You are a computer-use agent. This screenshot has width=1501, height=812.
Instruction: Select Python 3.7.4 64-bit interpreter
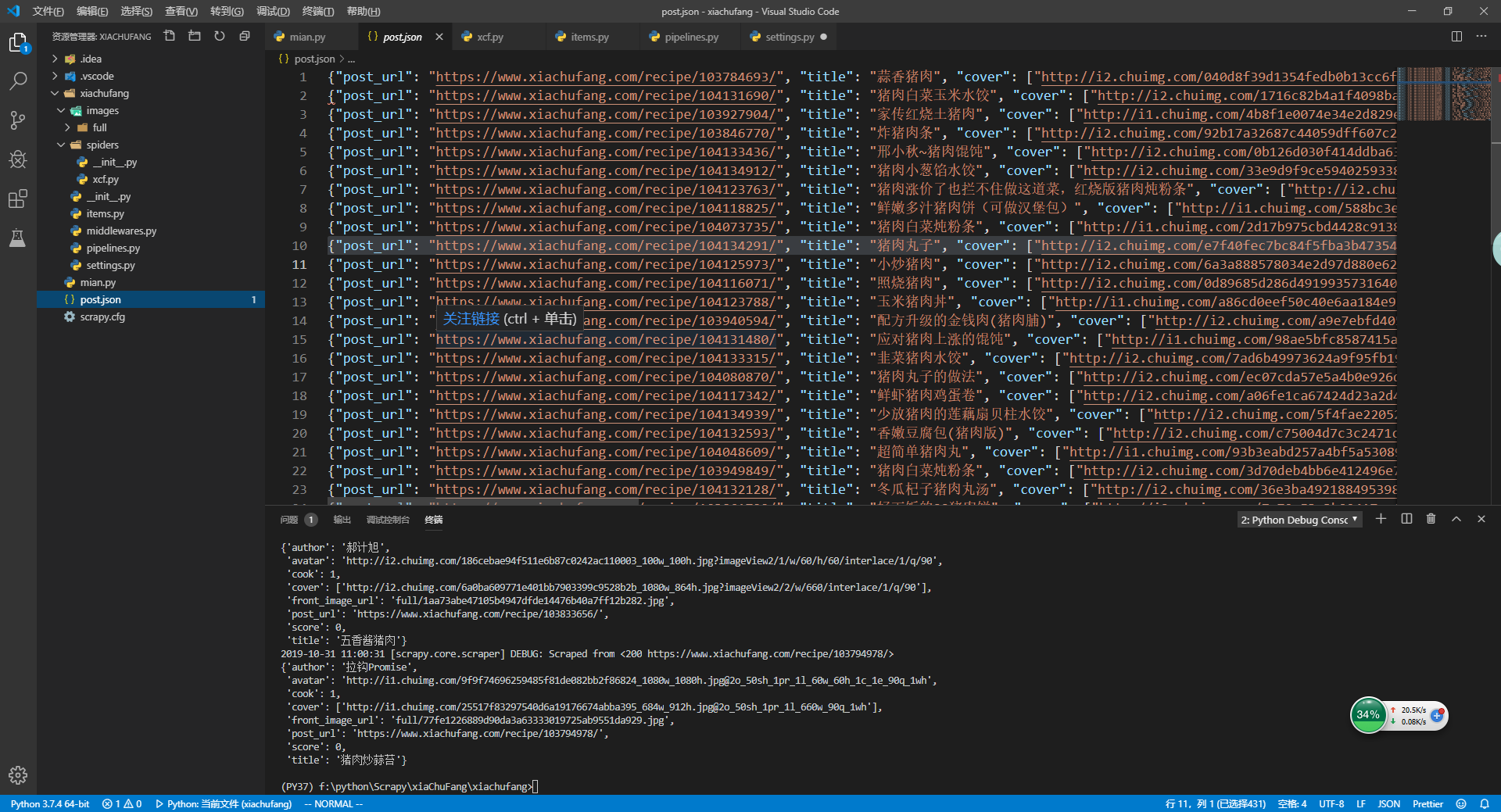[50, 803]
